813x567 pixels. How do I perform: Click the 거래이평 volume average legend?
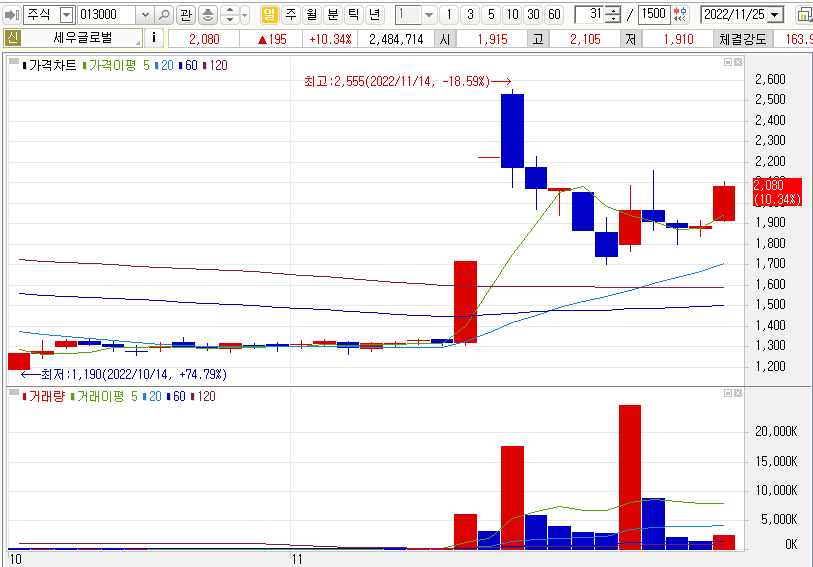(x=97, y=396)
